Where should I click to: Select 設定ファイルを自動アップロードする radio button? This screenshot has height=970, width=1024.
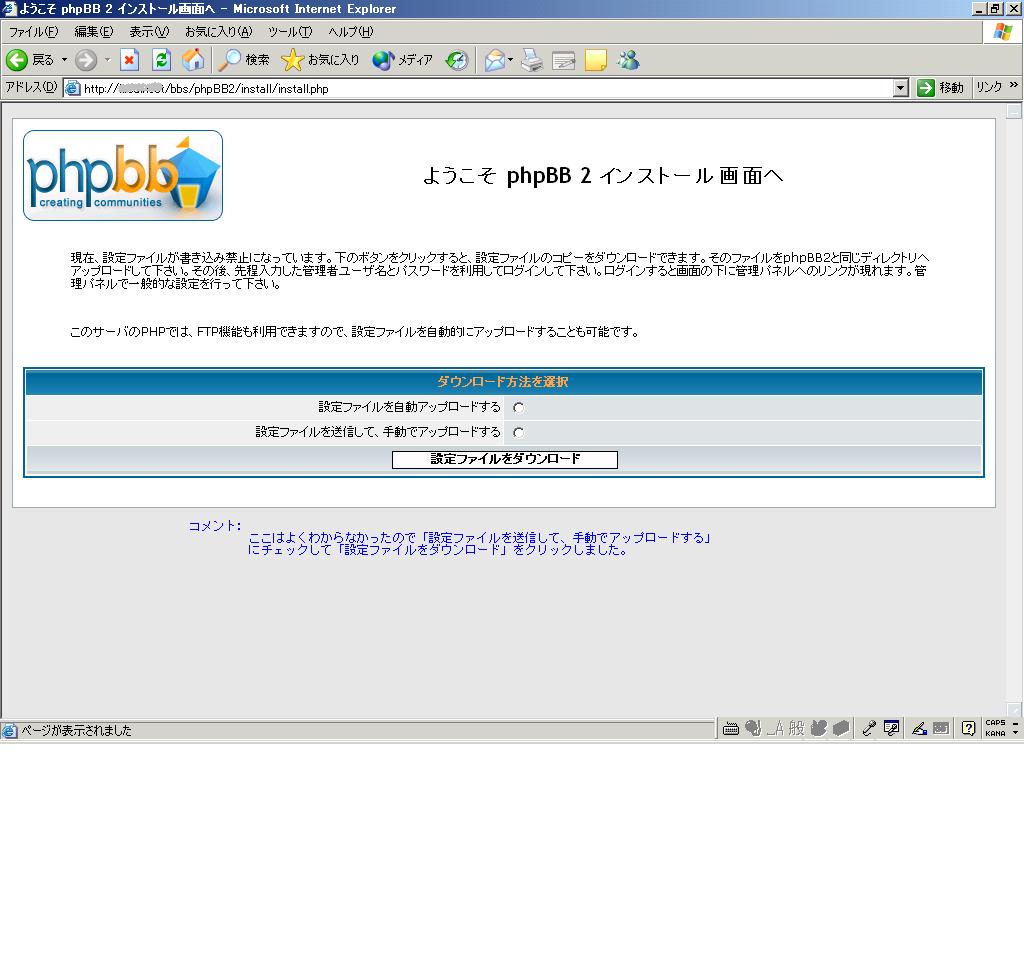point(519,408)
